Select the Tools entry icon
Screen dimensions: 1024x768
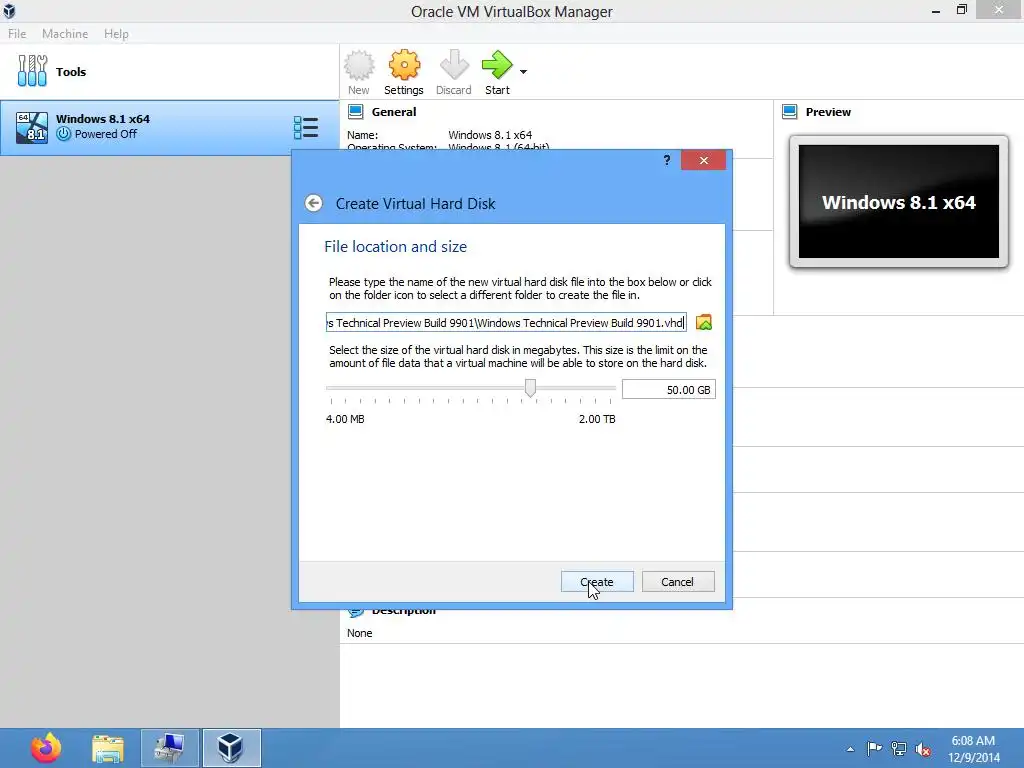32,71
